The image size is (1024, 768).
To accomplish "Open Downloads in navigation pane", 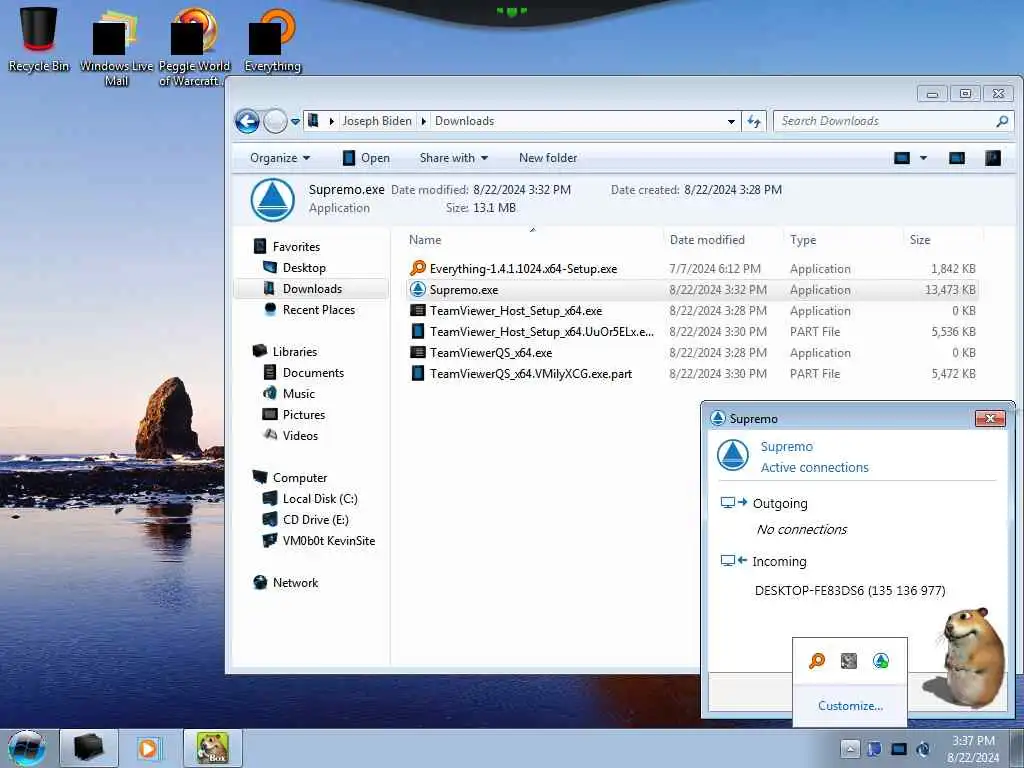I will 312,289.
